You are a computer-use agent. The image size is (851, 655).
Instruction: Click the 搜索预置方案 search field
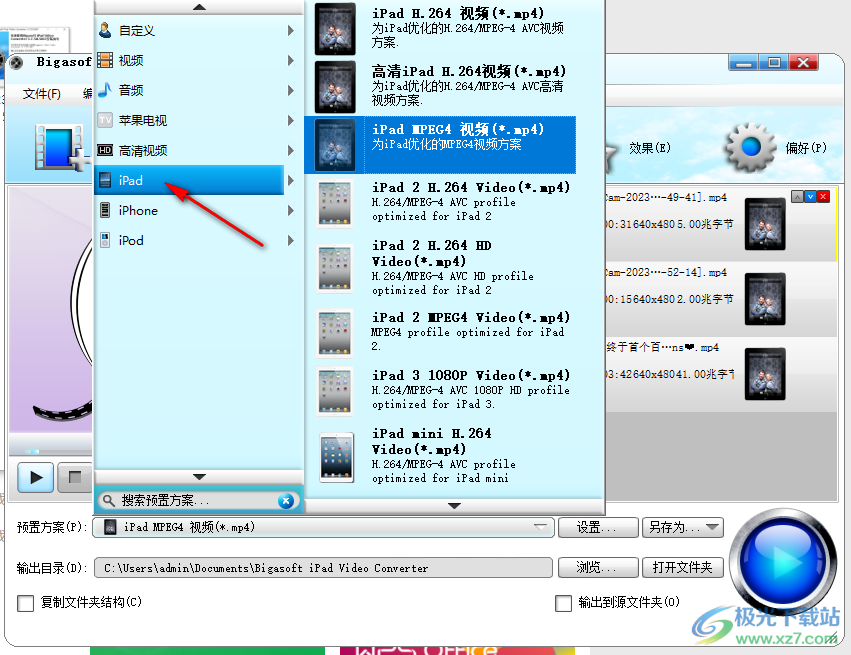197,500
